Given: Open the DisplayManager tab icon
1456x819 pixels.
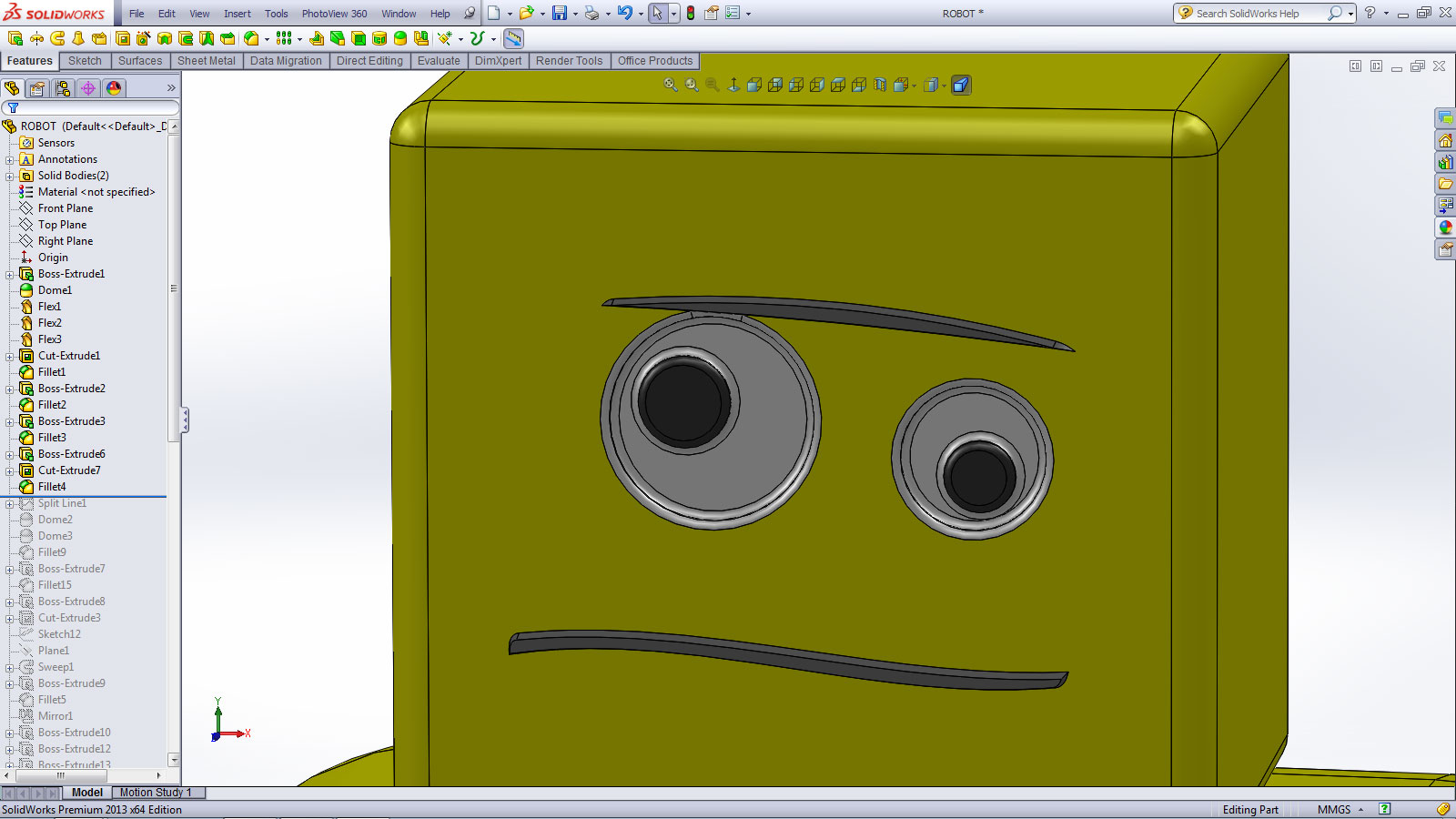Looking at the screenshot, I should (113, 88).
